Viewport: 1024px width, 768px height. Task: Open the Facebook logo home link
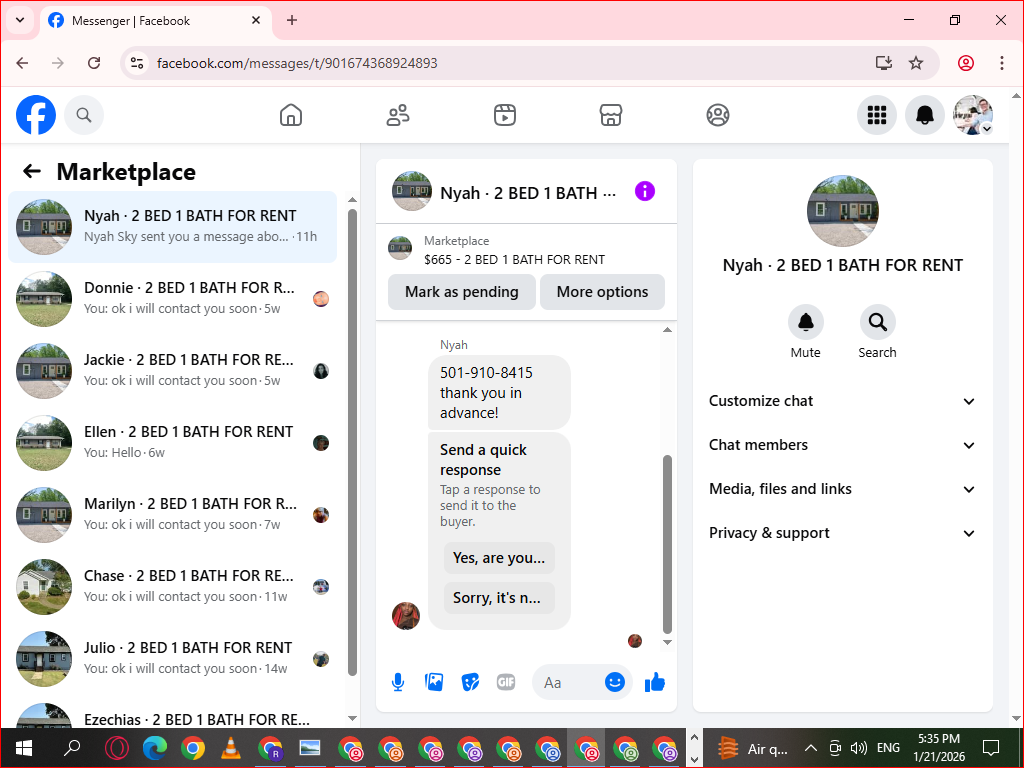36,115
